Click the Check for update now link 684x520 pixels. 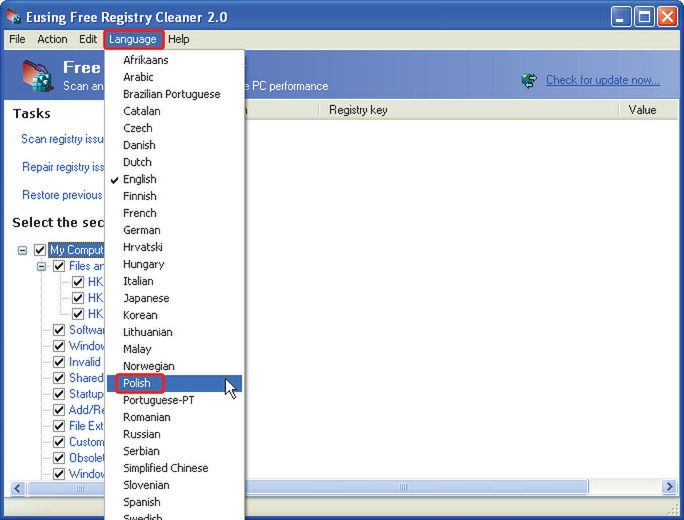pyautogui.click(x=602, y=81)
